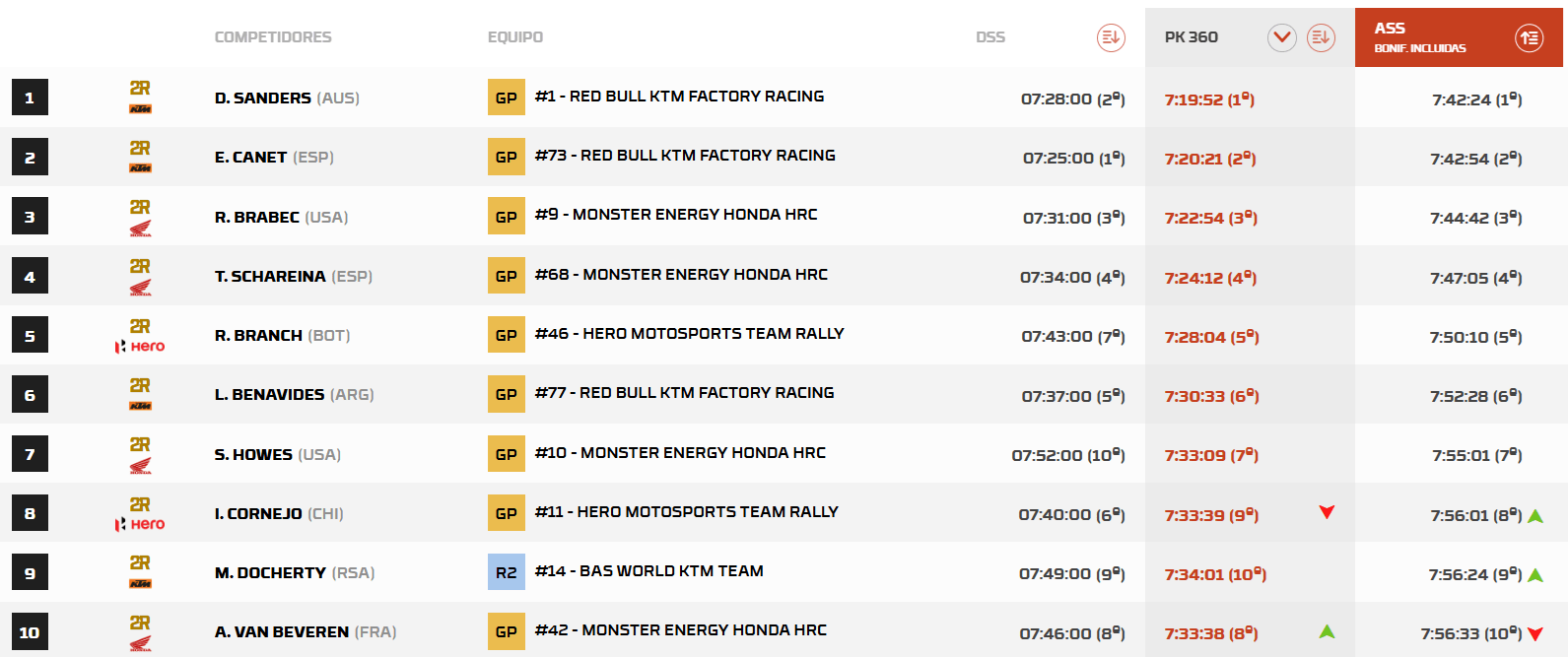The image size is (1568, 657).
Task: Click the green up arrow in Van Beveren's PK 360 cell
Action: click(x=1327, y=631)
